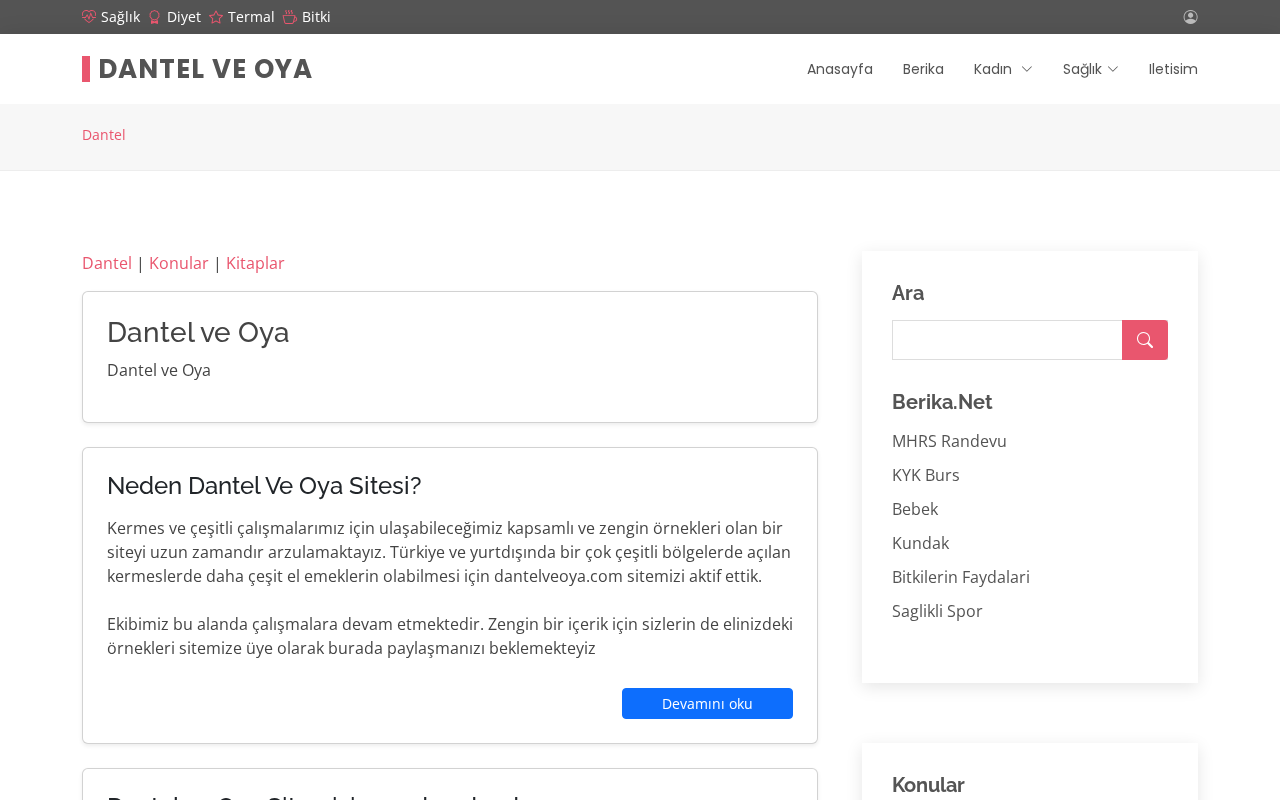Open the Iletisim menu item
Screen dimensions: 1280x800
click(x=1173, y=69)
